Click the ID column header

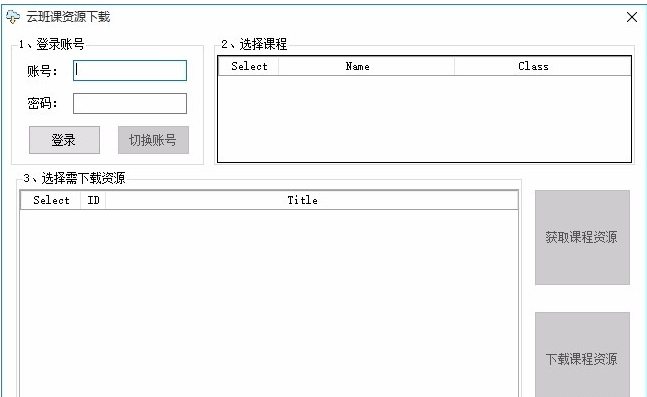pos(93,200)
